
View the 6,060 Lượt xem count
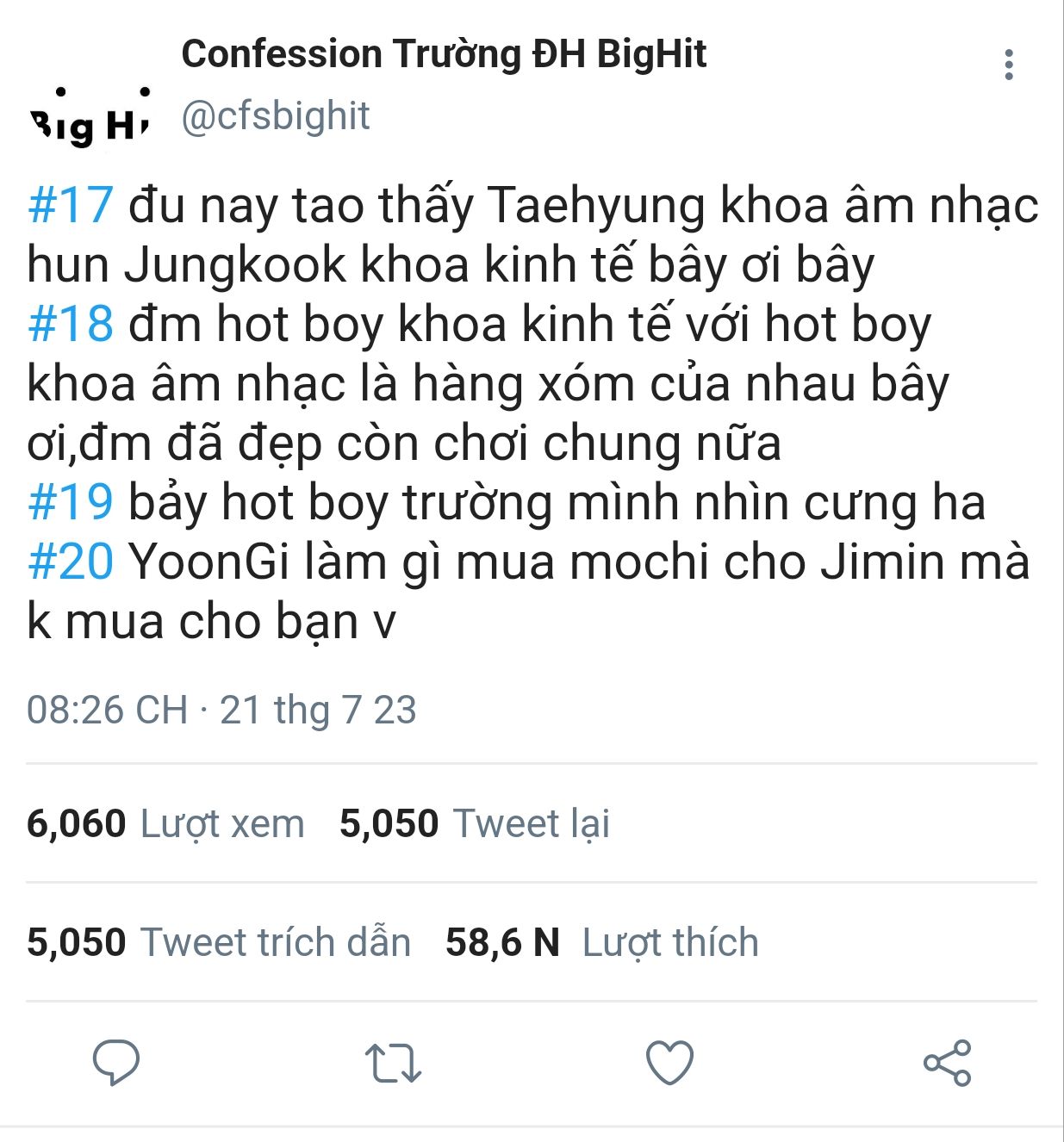(x=165, y=824)
